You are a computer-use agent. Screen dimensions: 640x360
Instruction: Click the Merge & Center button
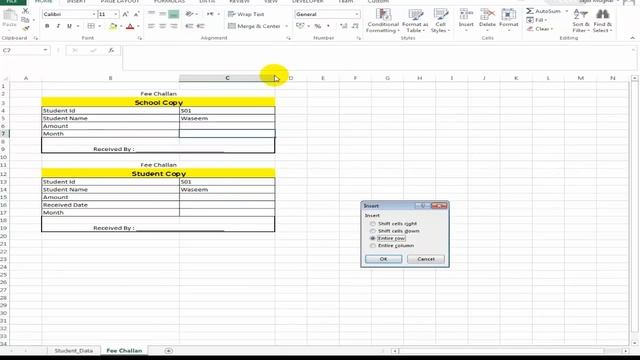click(x=255, y=26)
